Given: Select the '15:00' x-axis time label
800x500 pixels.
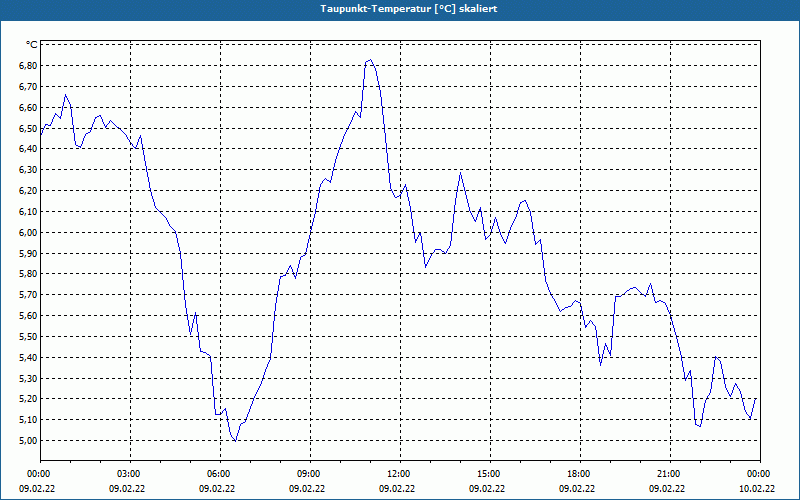Looking at the screenshot, I should tap(488, 474).
